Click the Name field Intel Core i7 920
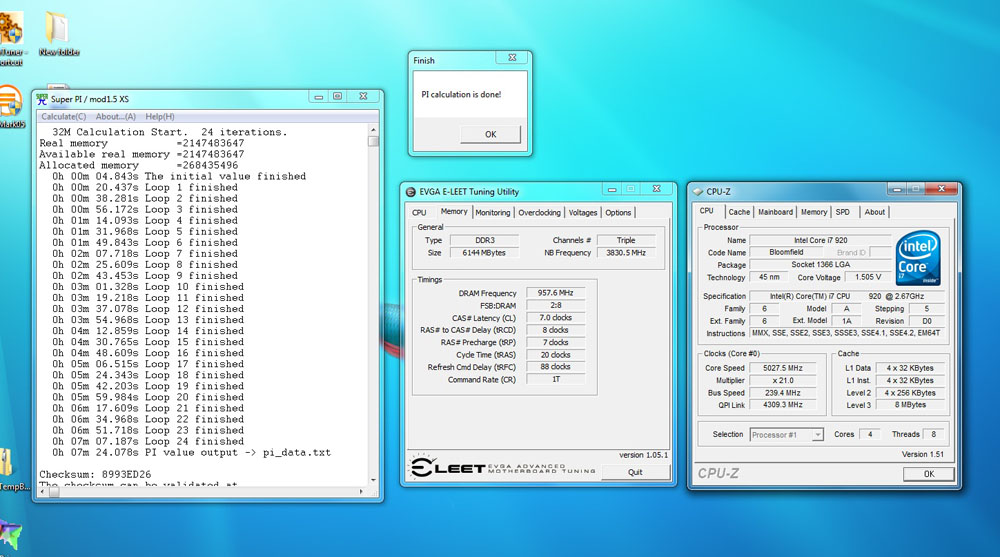The width and height of the screenshot is (1000, 557). click(820, 241)
